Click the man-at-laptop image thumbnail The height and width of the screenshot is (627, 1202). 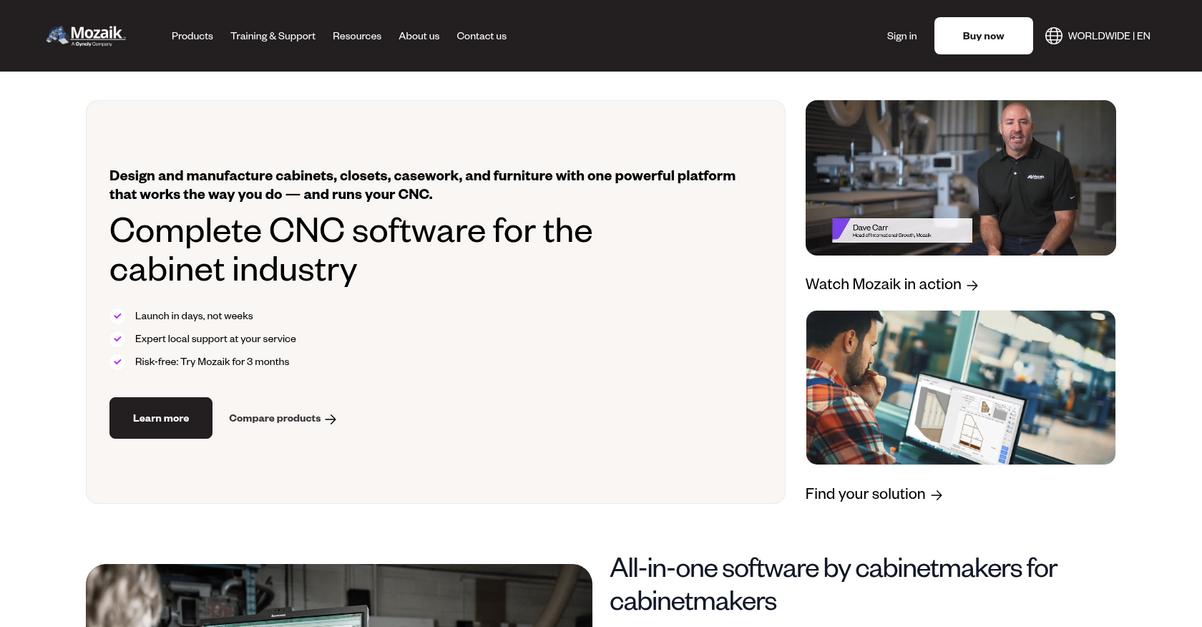pyautogui.click(x=961, y=388)
